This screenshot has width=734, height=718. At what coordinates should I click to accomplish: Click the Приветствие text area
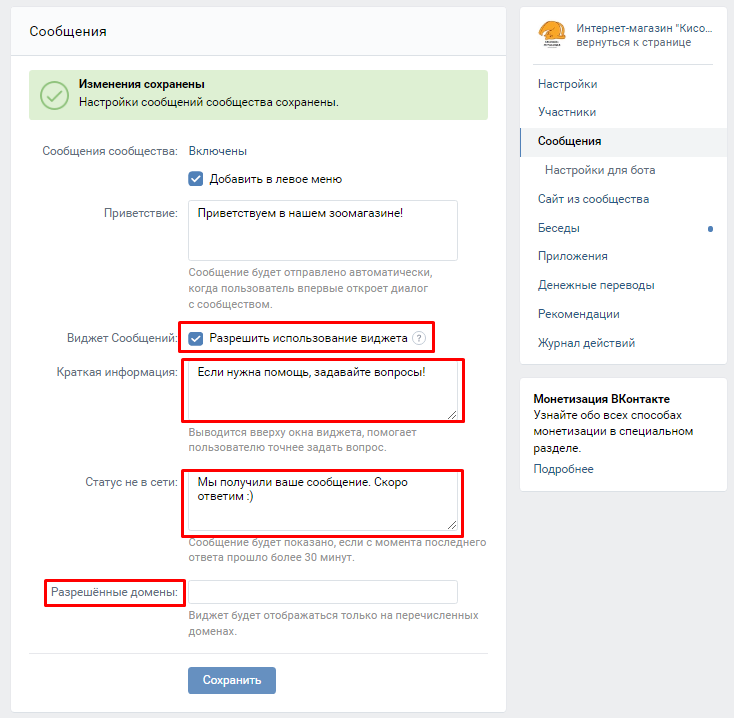(x=322, y=230)
